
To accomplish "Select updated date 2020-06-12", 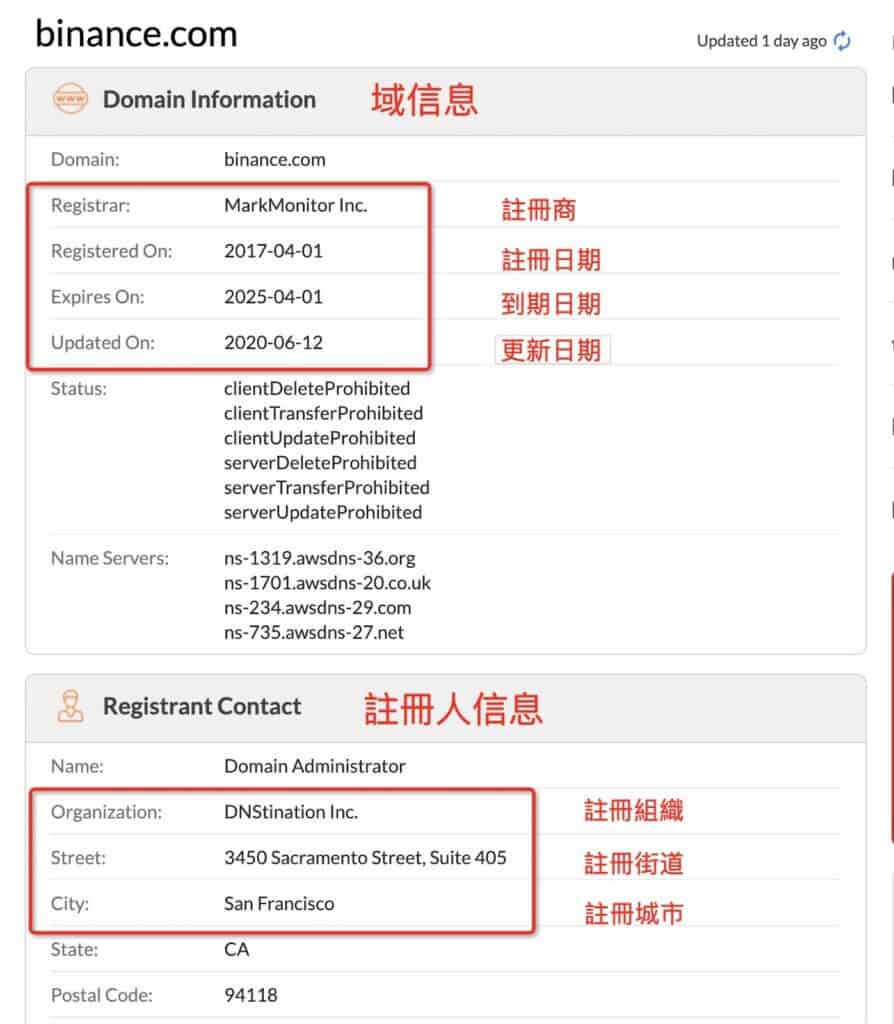I will (273, 342).
